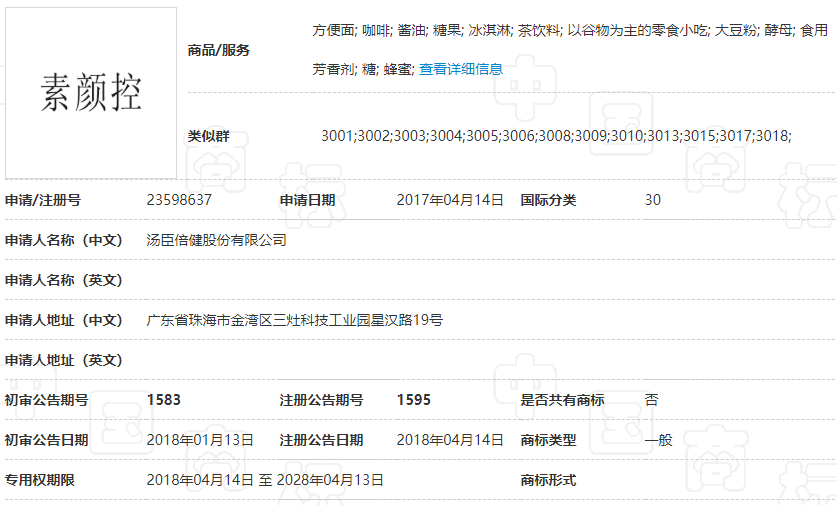This screenshot has width=837, height=505.
Task: Click the 申请人地址（英文） label
Action: click(x=64, y=360)
